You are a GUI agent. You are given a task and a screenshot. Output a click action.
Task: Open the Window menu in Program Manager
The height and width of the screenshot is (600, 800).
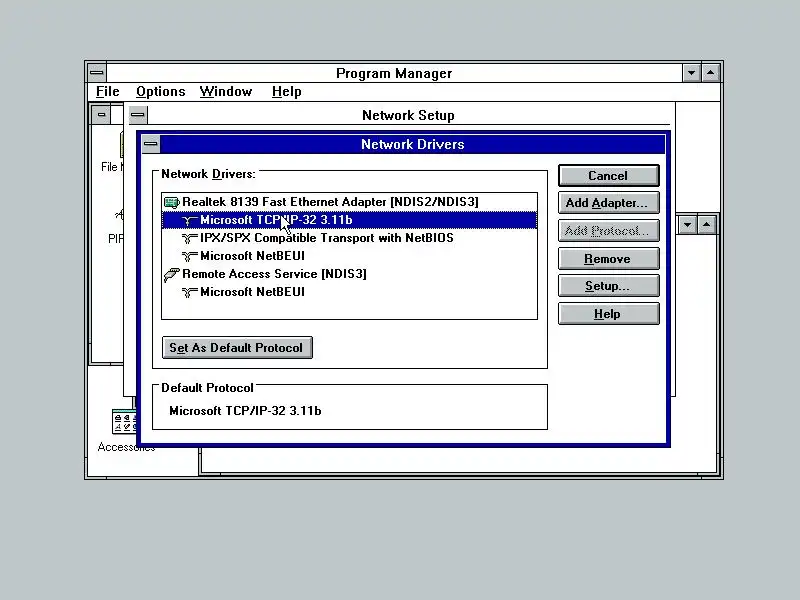click(x=226, y=92)
